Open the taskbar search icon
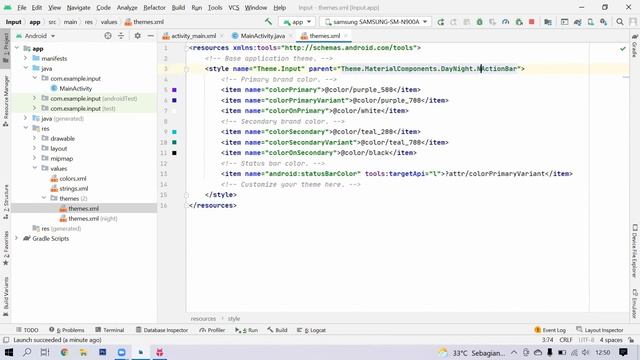The image size is (640, 360). (x=27, y=352)
